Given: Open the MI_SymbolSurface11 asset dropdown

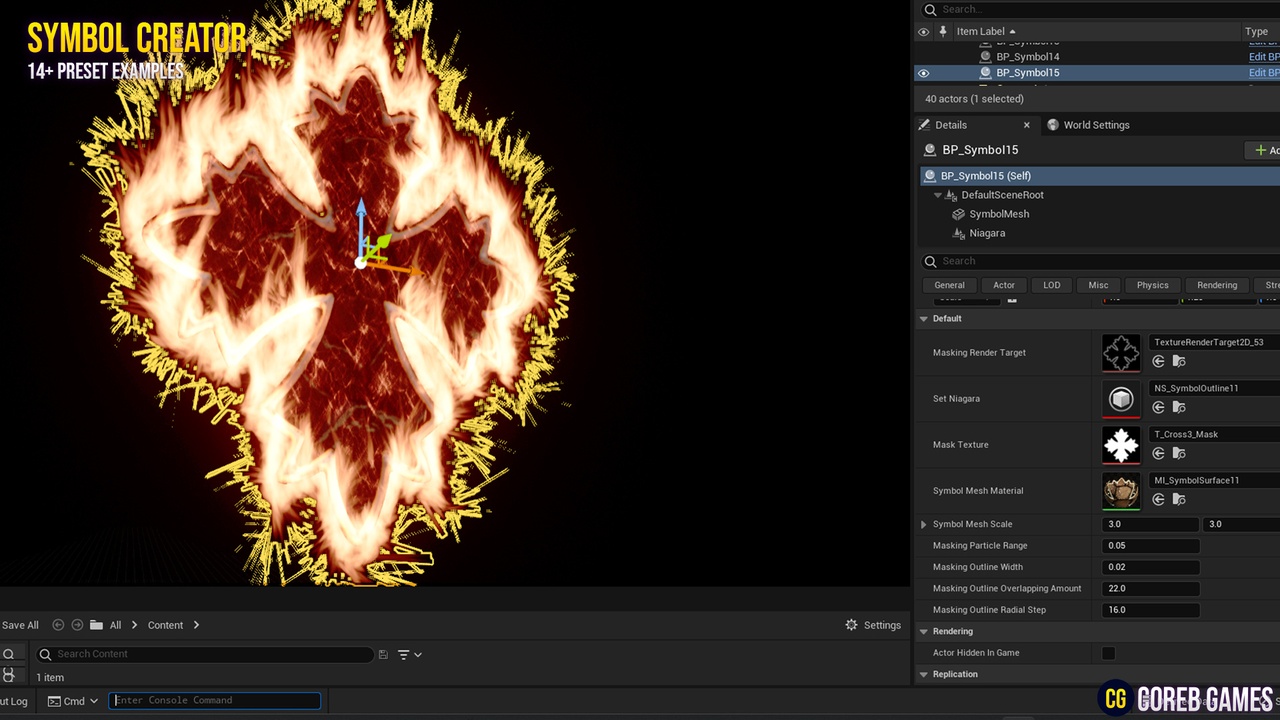Looking at the screenshot, I should [1215, 480].
